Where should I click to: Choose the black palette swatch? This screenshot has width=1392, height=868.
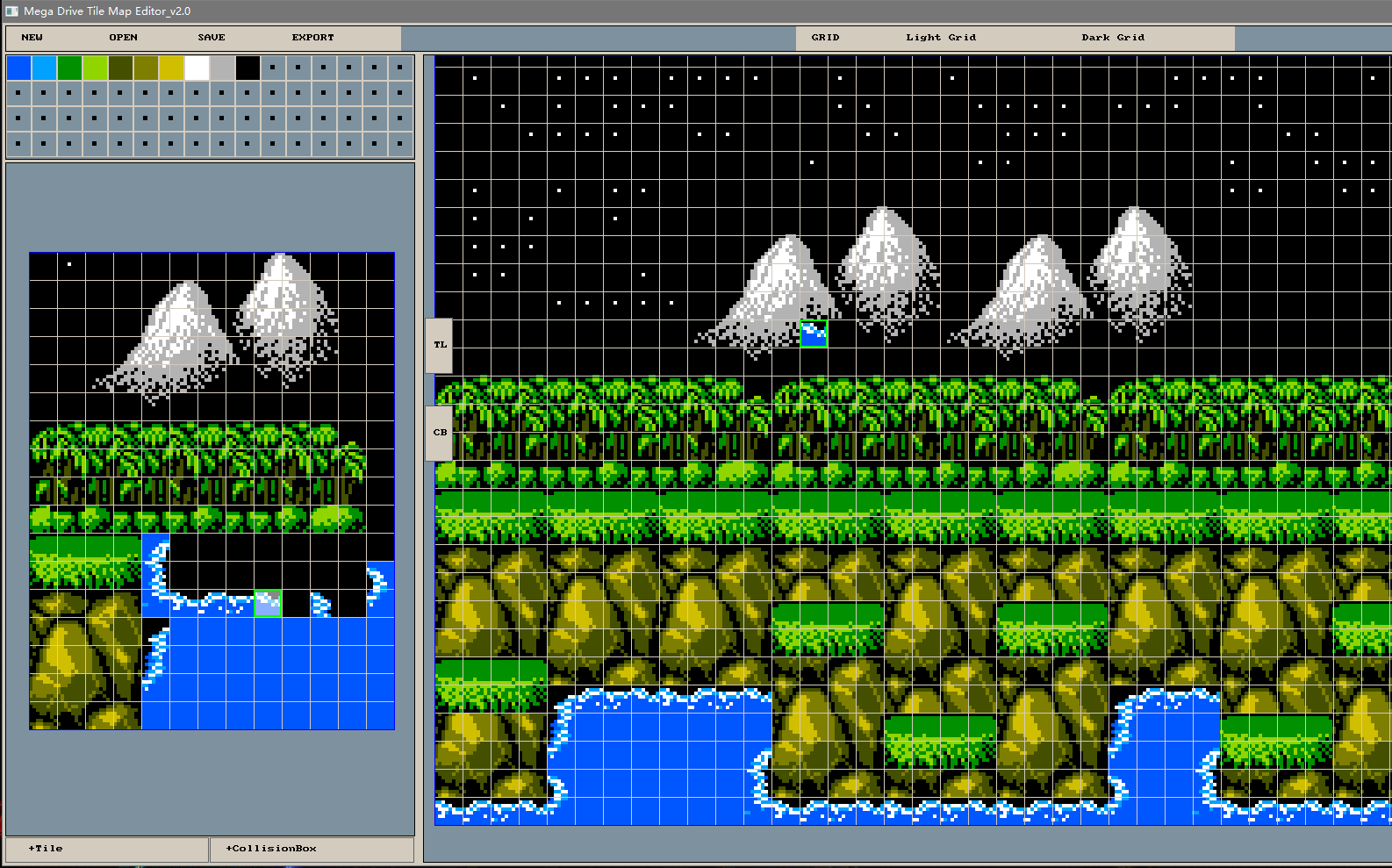[248, 68]
